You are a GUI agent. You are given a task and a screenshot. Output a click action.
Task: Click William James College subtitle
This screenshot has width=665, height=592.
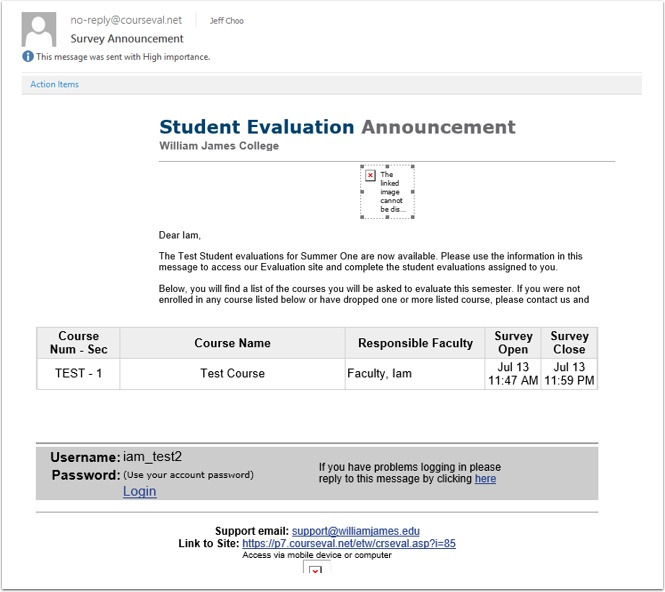point(219,145)
